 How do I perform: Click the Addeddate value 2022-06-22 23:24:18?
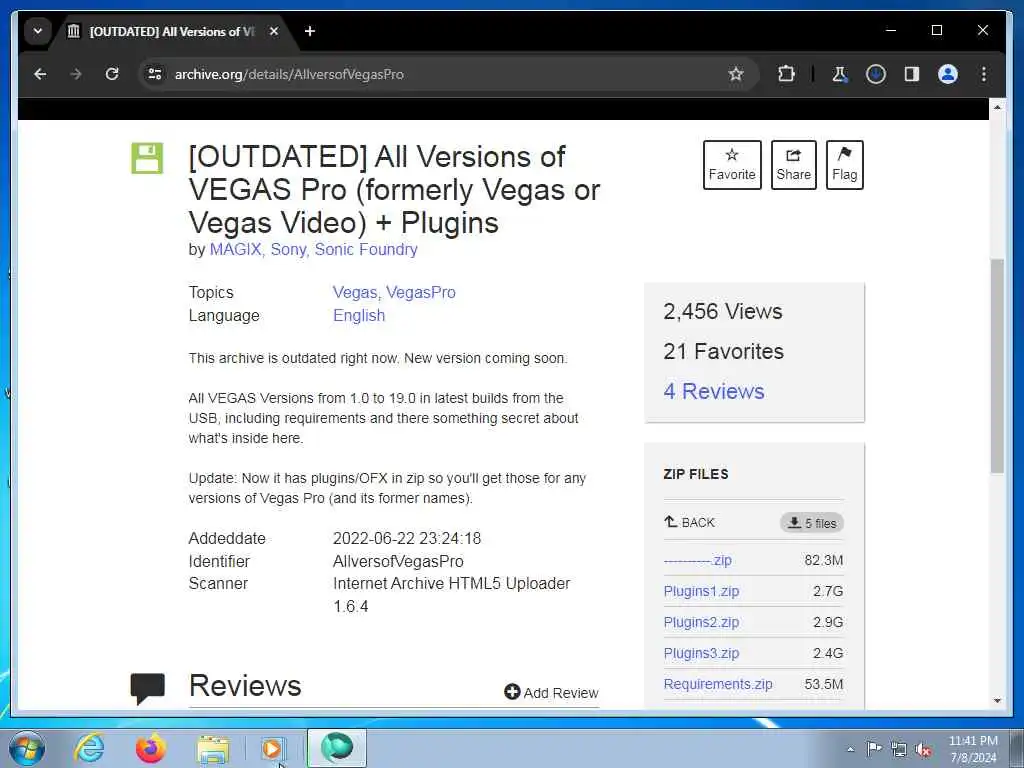[407, 538]
